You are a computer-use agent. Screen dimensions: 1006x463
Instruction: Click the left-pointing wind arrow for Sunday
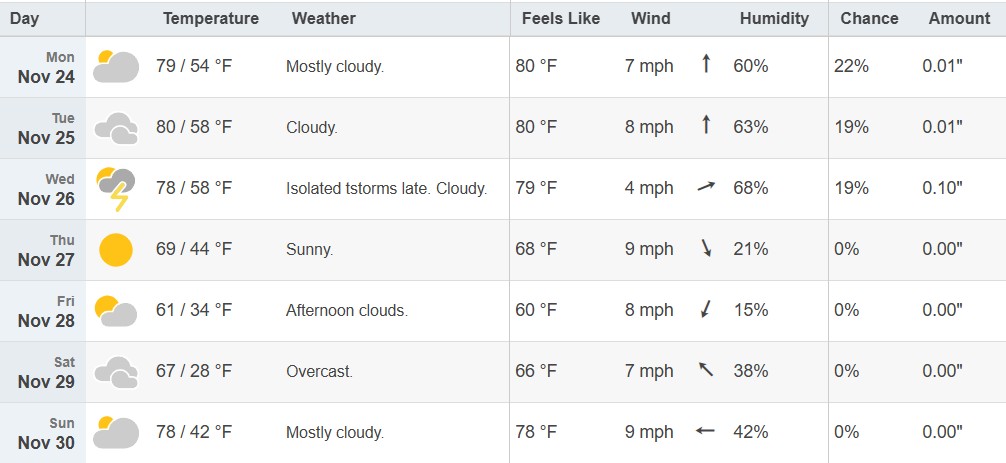[x=706, y=432]
